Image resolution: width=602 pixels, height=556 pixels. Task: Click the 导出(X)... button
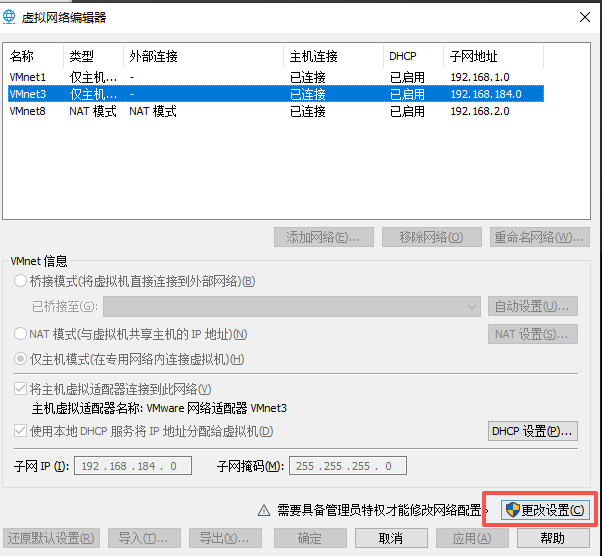click(x=225, y=538)
